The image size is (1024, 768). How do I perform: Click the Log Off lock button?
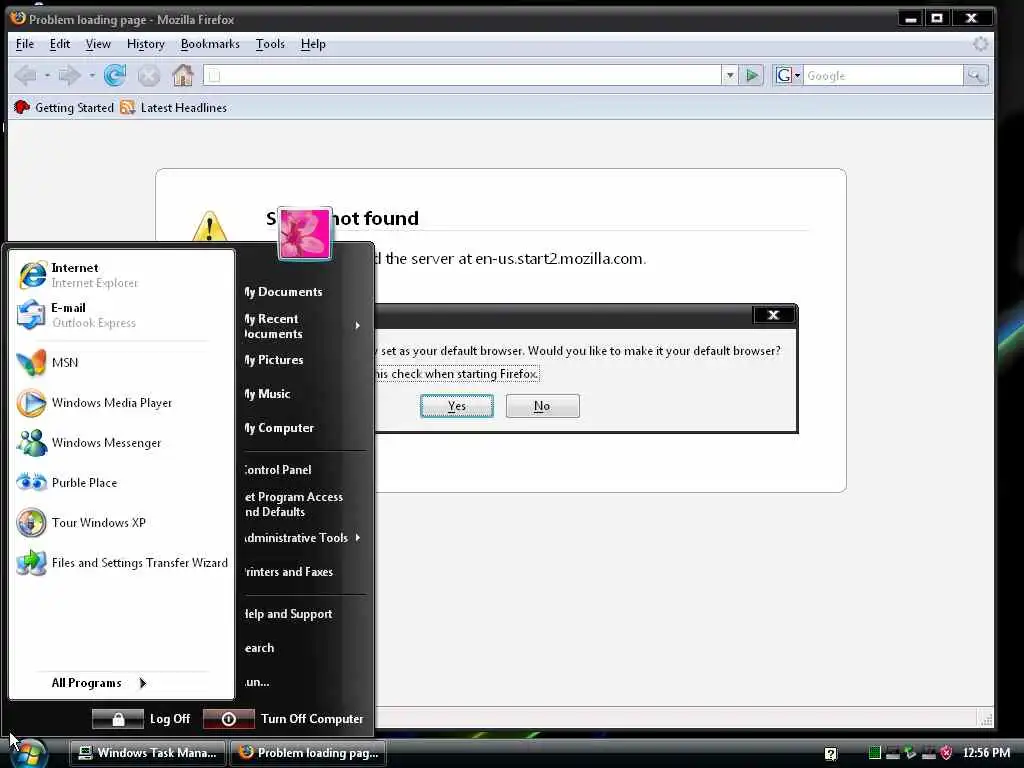[118, 719]
